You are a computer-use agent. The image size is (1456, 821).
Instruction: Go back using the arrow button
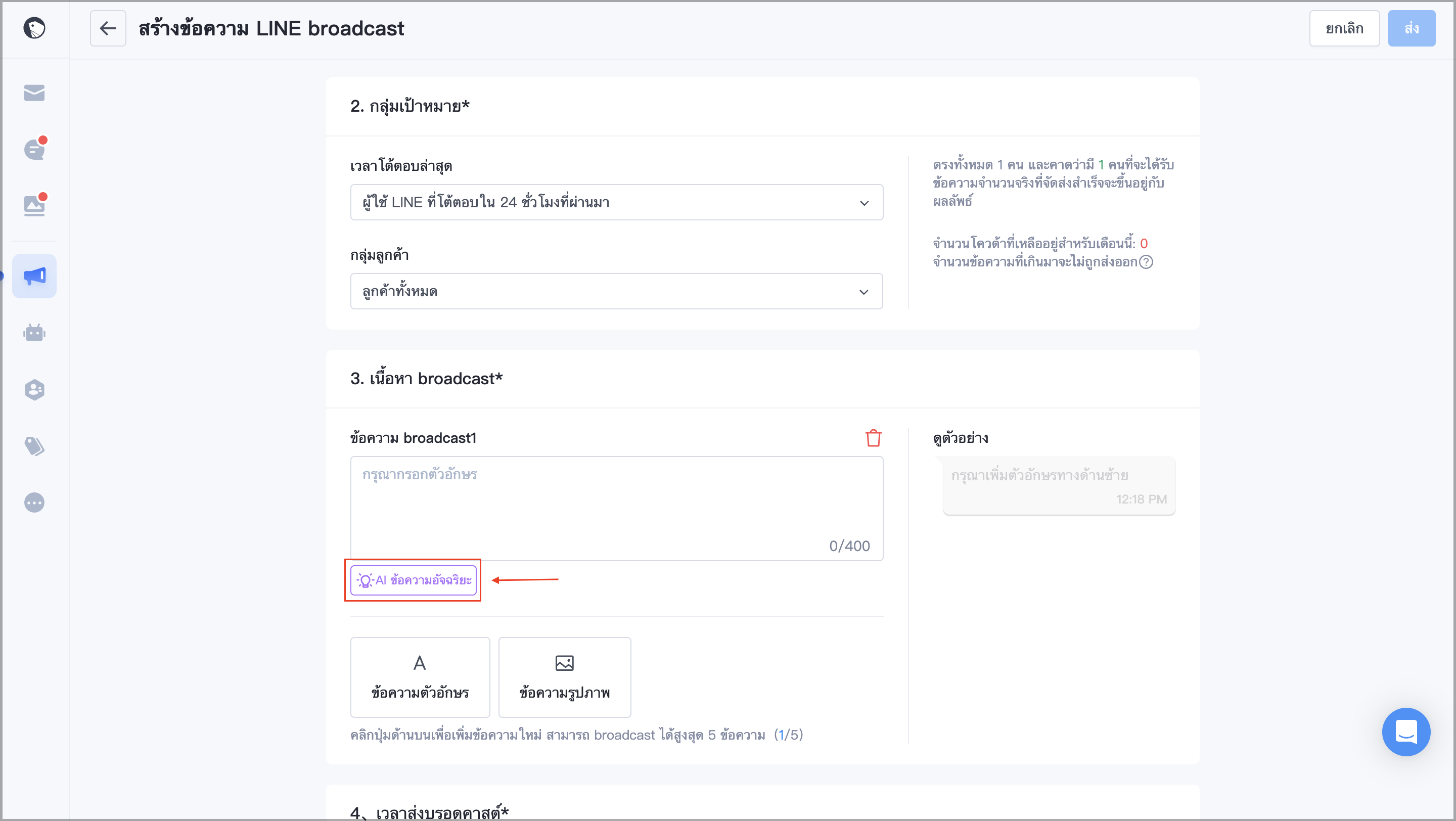click(x=108, y=28)
